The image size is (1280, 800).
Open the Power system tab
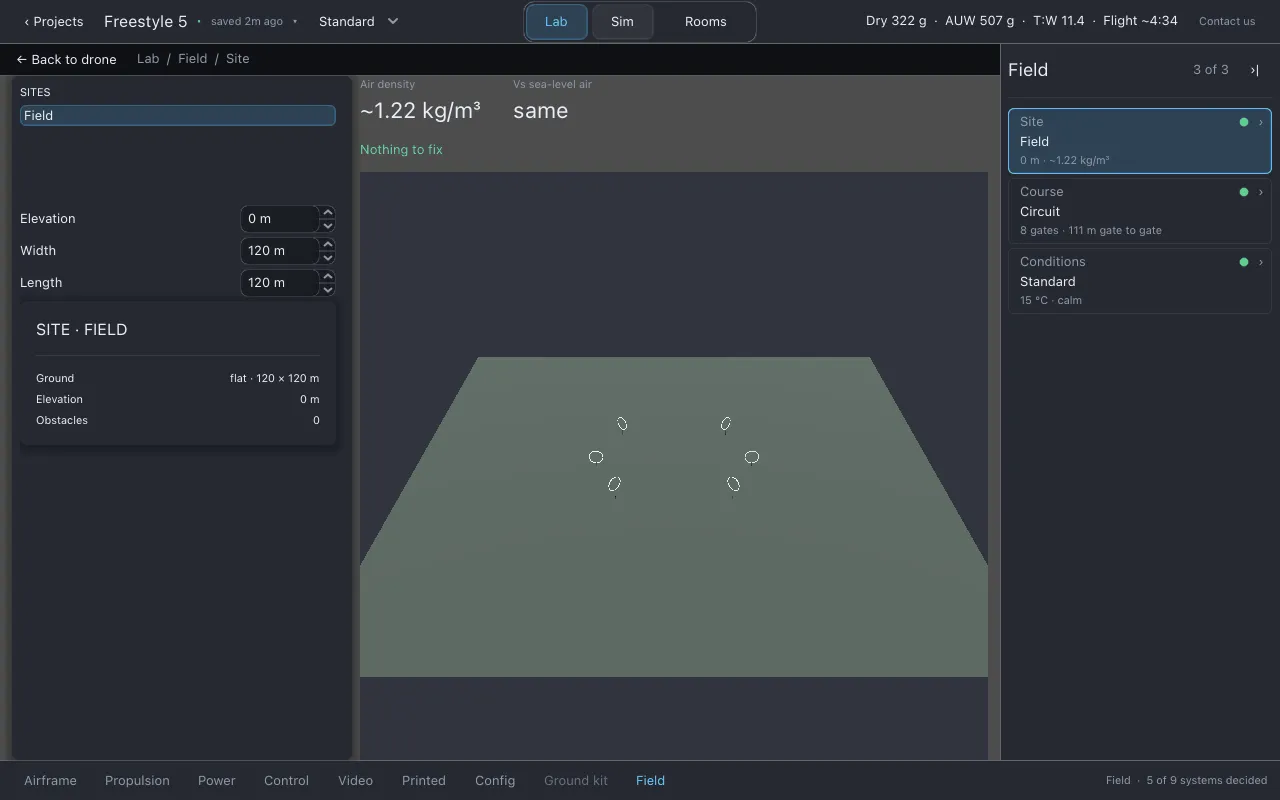(x=217, y=781)
